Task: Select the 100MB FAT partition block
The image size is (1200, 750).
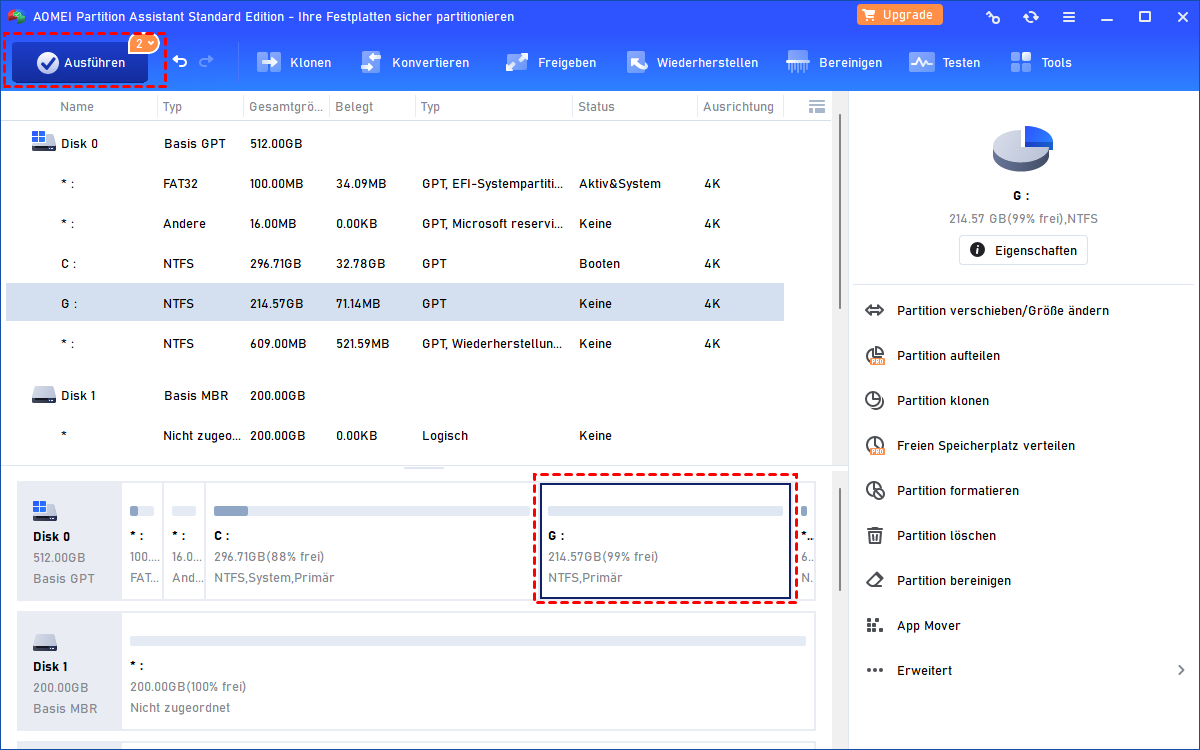Action: tap(142, 541)
